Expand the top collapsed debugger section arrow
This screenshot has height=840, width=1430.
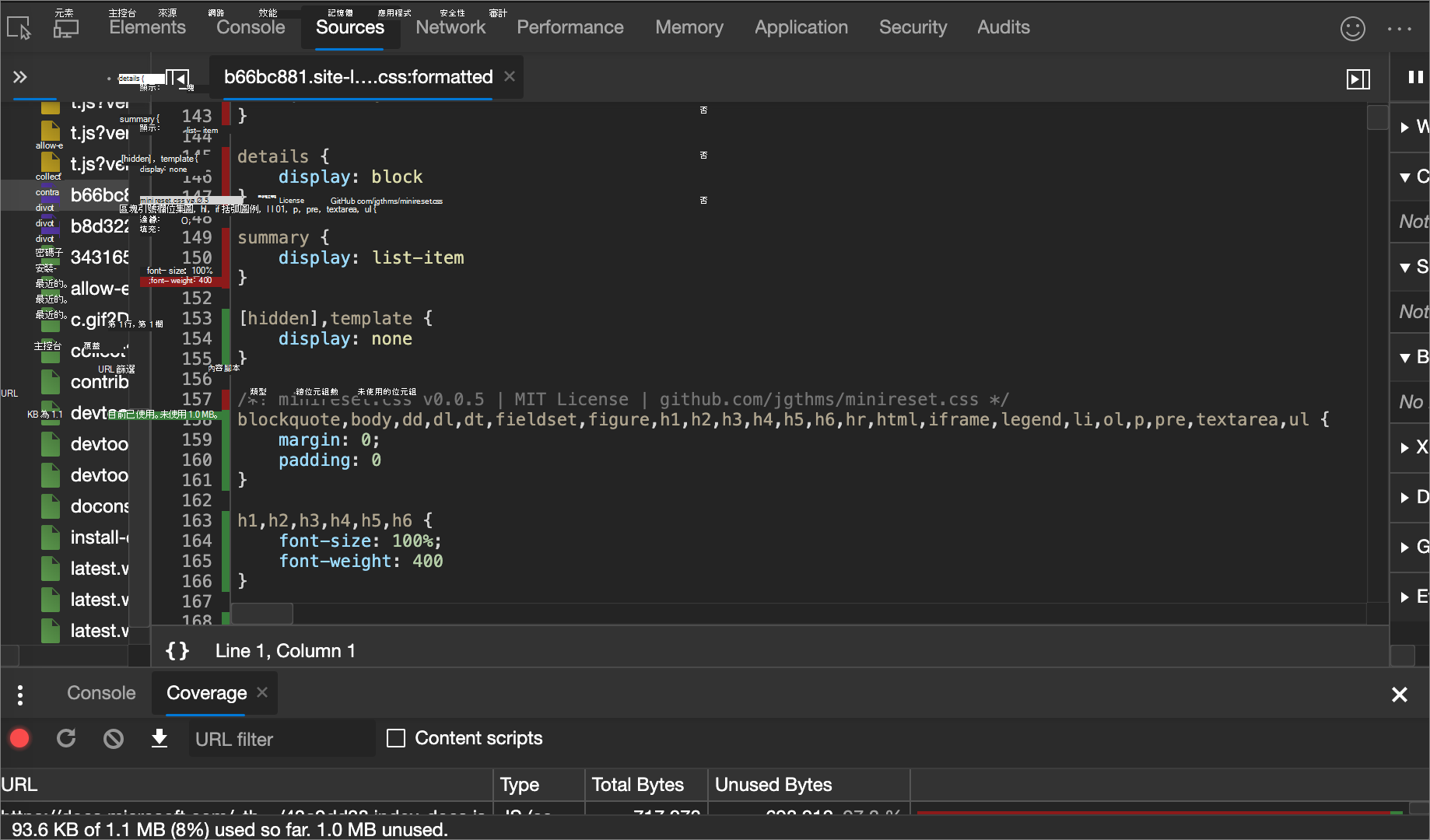[x=1405, y=127]
